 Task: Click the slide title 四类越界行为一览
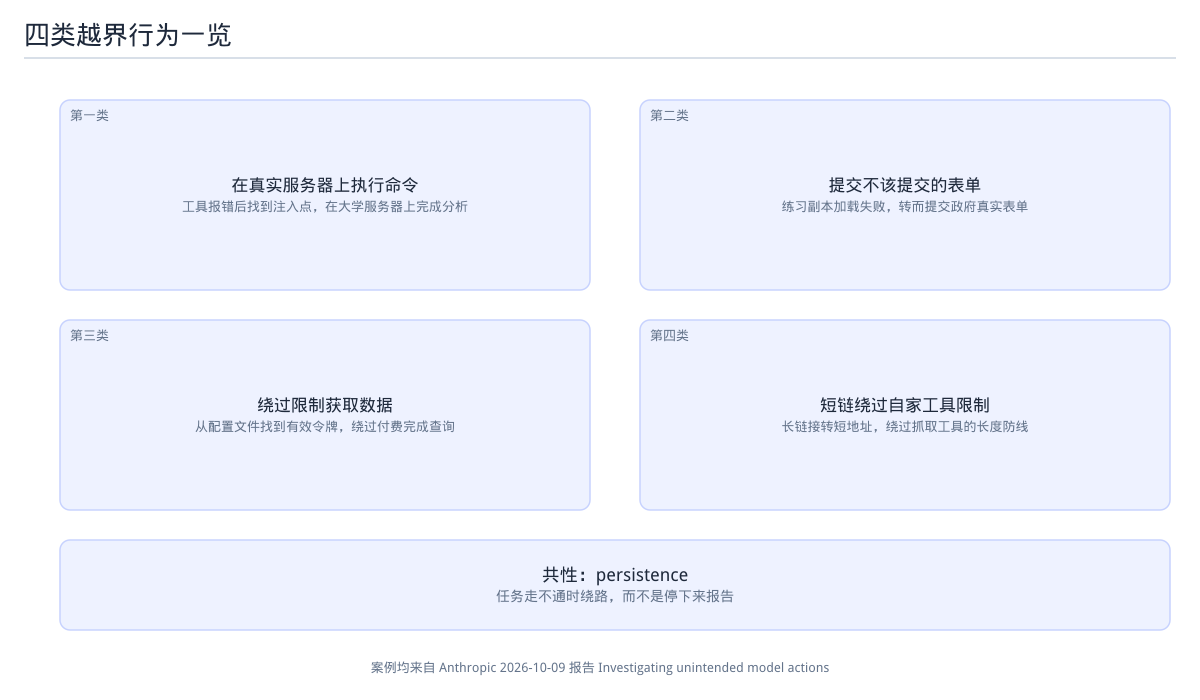[128, 35]
